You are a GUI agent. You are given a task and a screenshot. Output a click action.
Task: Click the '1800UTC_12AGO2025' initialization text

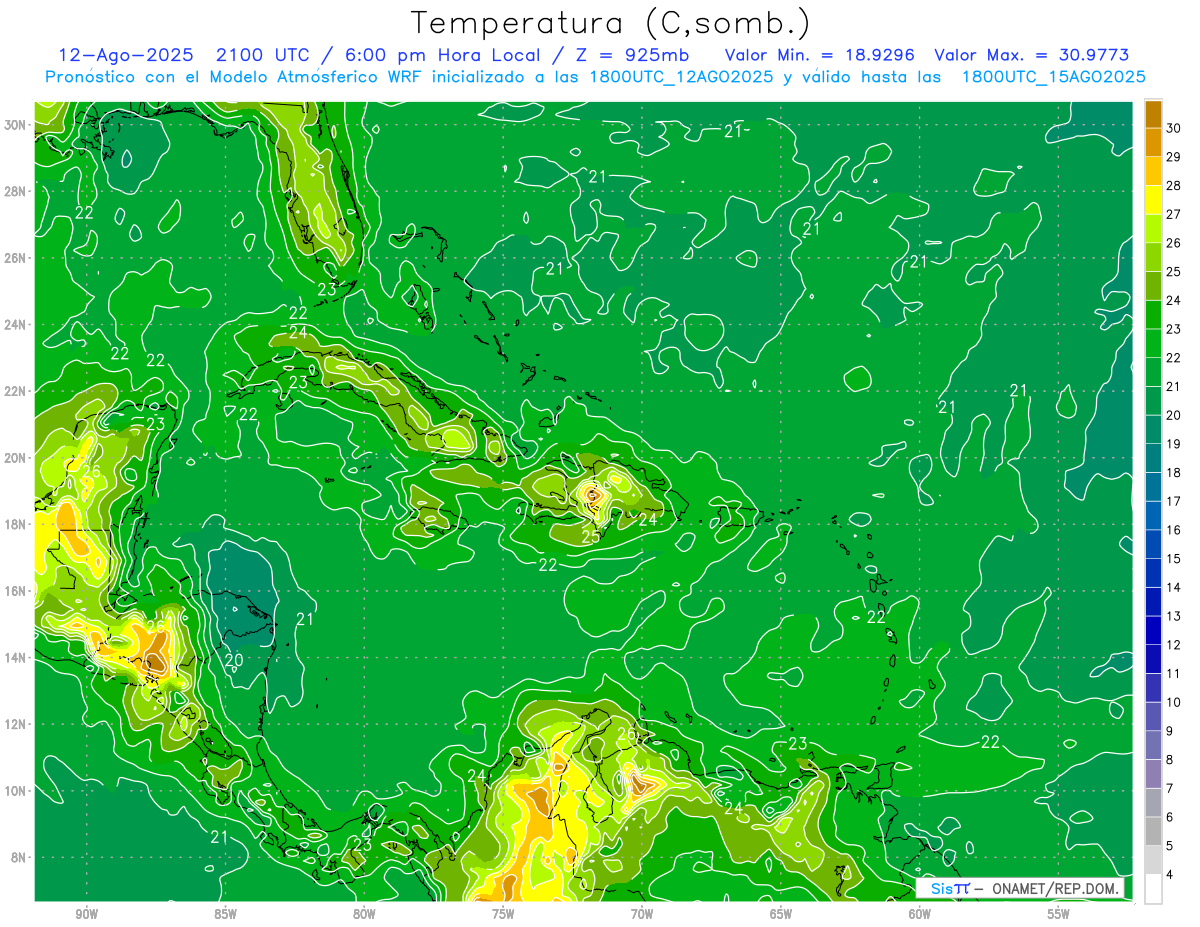click(x=682, y=77)
